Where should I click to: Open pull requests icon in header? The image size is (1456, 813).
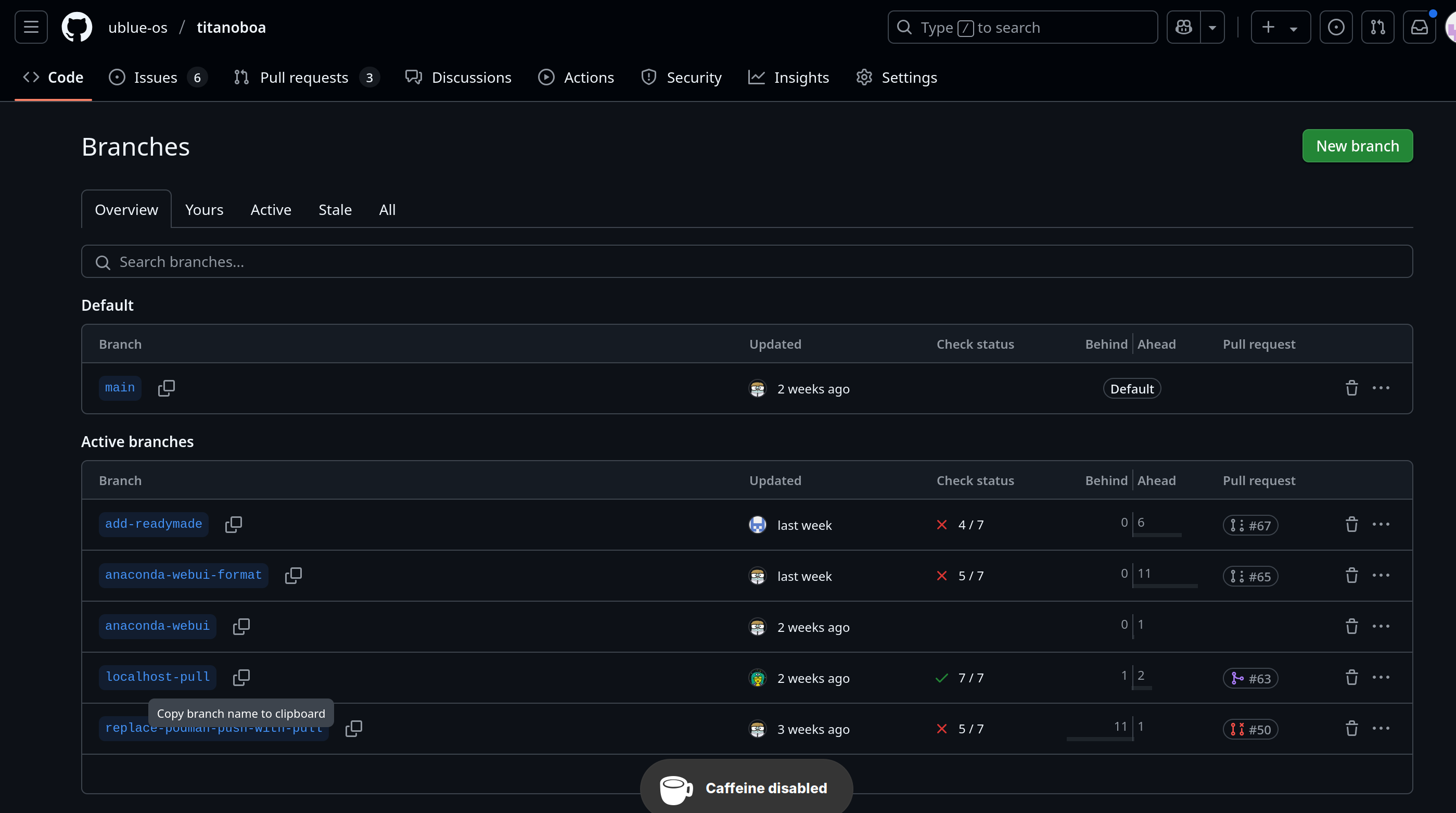coord(1377,27)
